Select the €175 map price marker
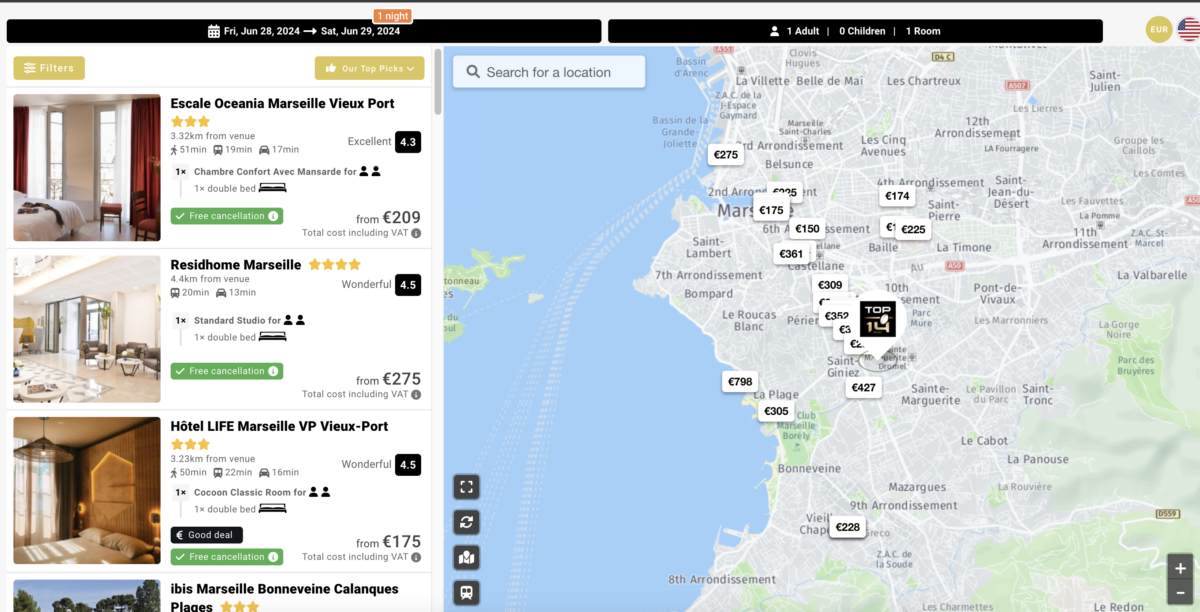 pyautogui.click(x=771, y=210)
